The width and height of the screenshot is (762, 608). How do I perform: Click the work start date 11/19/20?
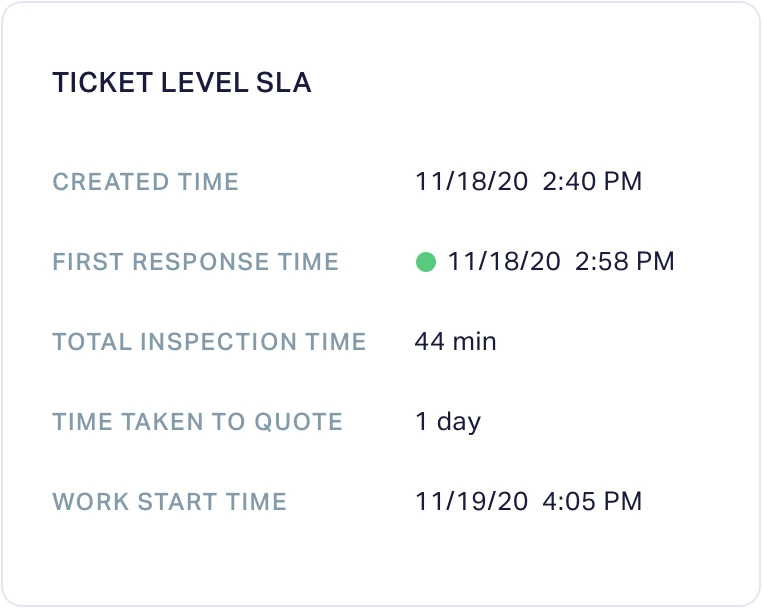pos(471,501)
